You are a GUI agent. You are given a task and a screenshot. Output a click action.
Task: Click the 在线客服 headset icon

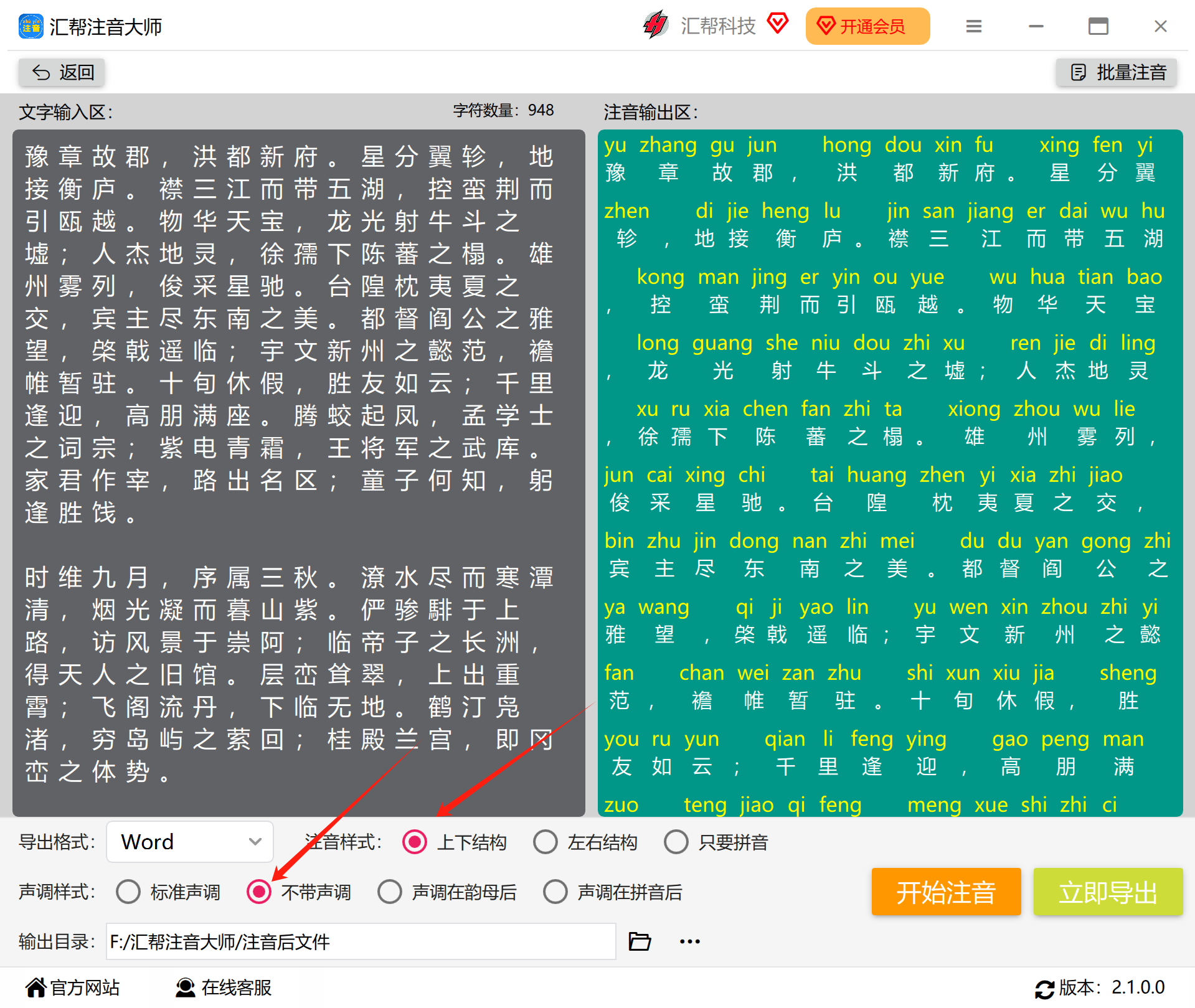tap(185, 987)
